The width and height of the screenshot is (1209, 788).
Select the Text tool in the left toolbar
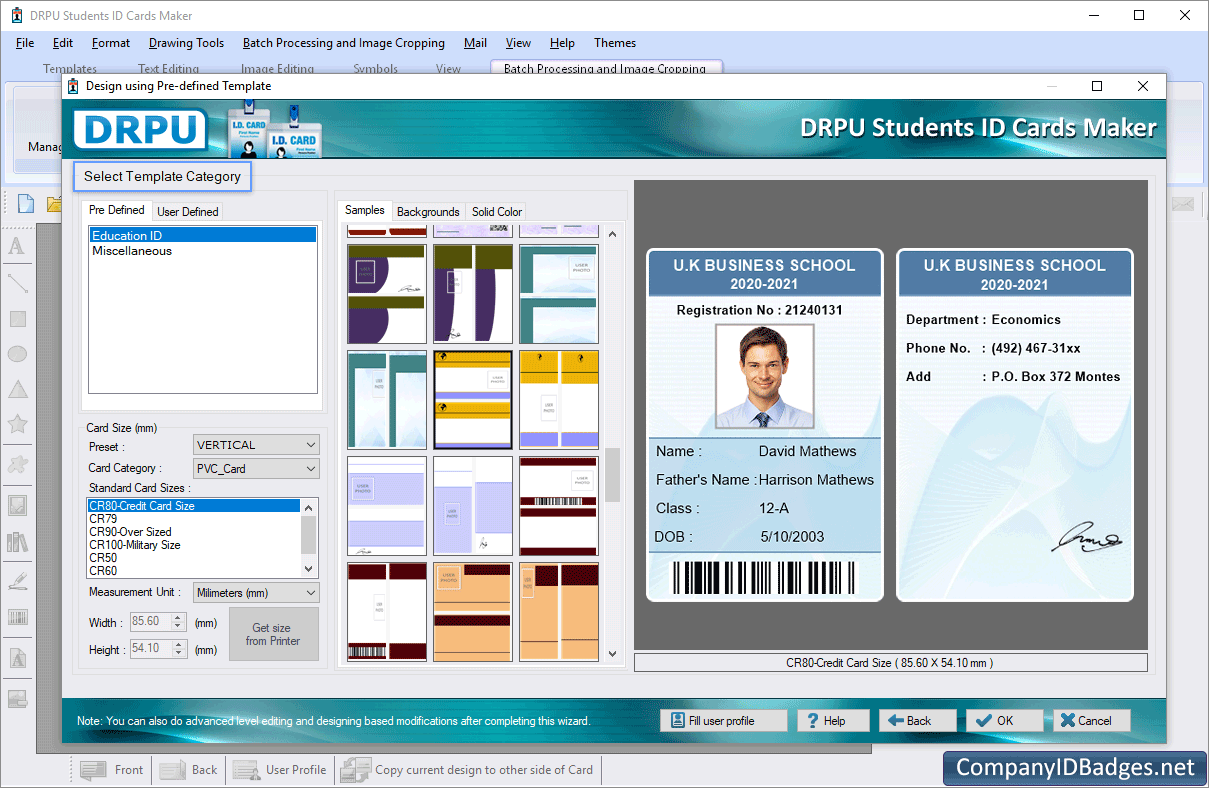point(18,245)
